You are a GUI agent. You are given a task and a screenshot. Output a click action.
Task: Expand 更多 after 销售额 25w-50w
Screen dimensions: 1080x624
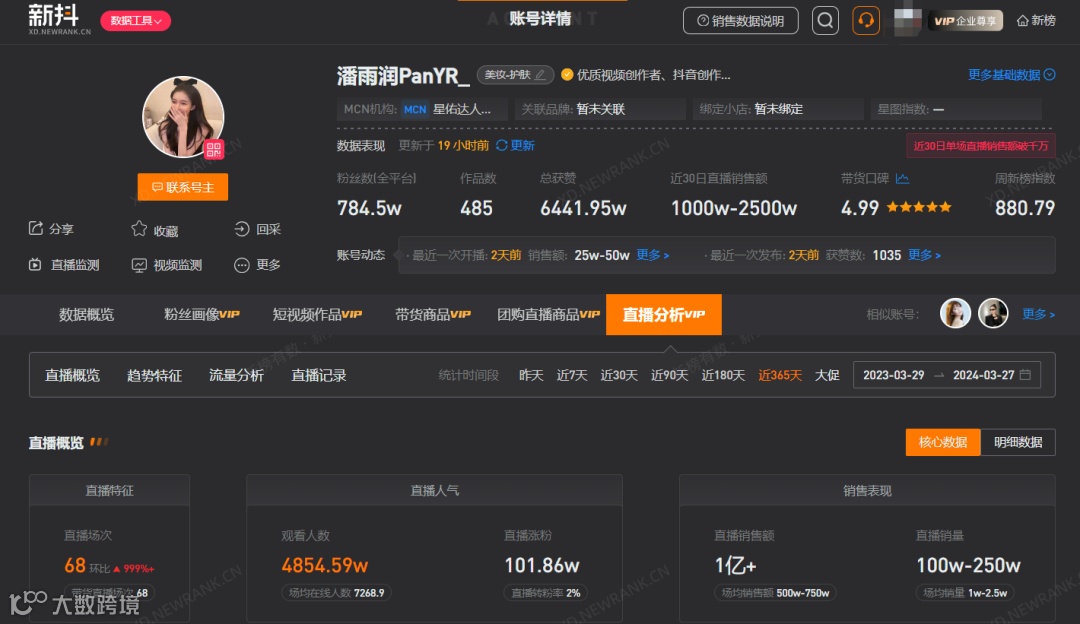652,255
